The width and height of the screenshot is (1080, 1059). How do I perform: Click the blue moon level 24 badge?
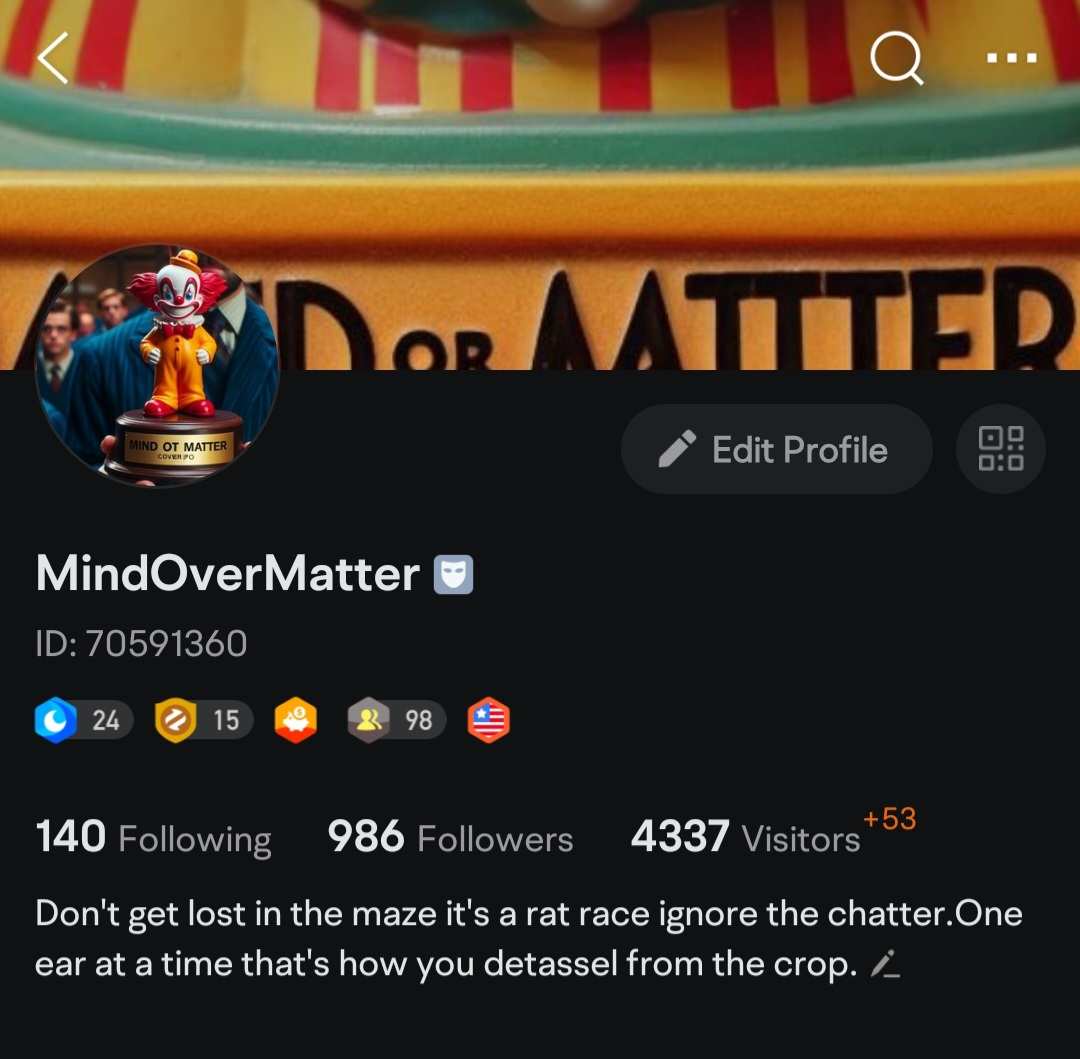click(83, 720)
